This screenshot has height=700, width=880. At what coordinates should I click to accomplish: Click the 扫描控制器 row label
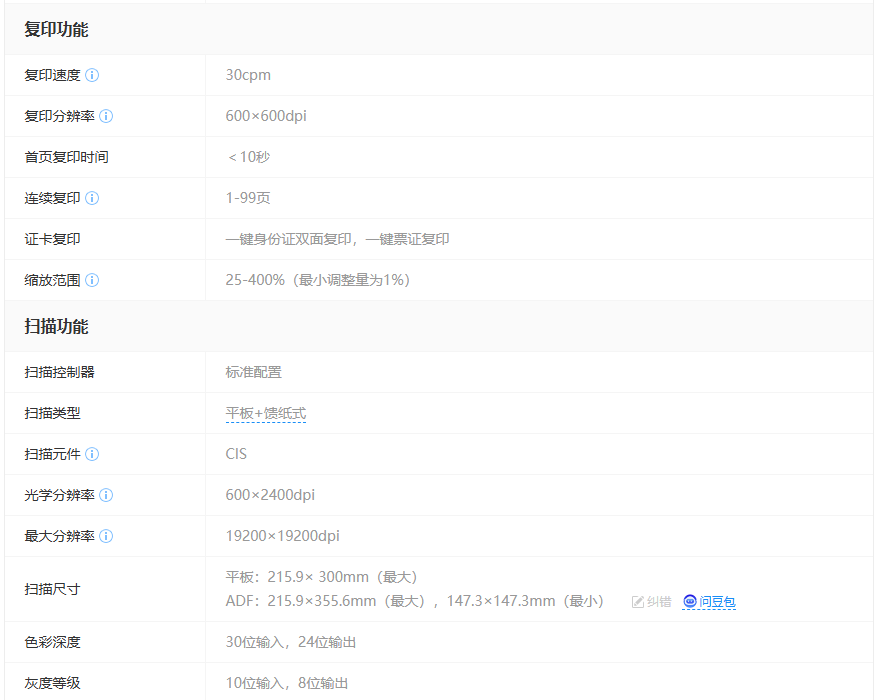(59, 372)
